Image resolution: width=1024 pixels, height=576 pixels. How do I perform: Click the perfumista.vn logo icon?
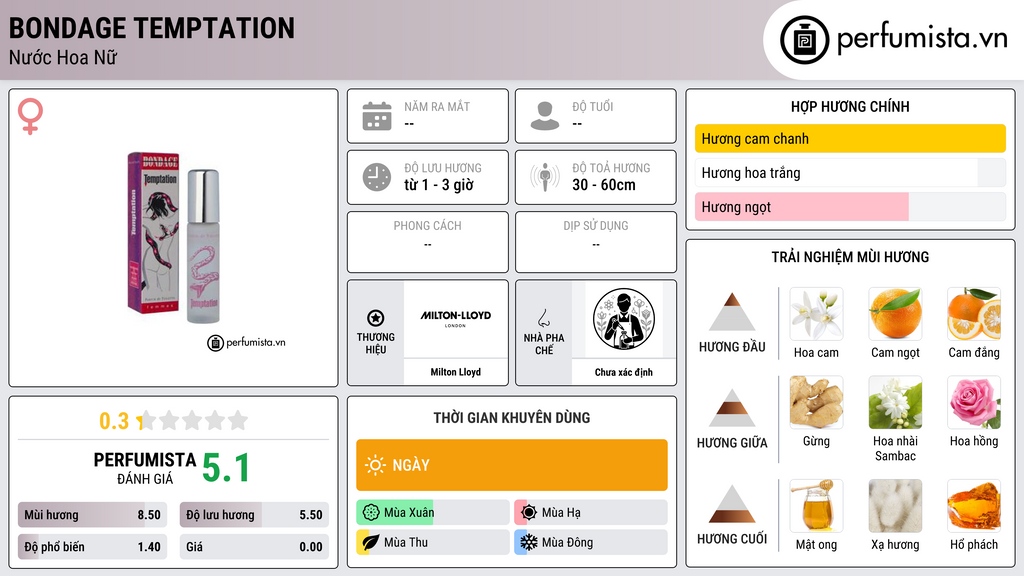tap(804, 40)
